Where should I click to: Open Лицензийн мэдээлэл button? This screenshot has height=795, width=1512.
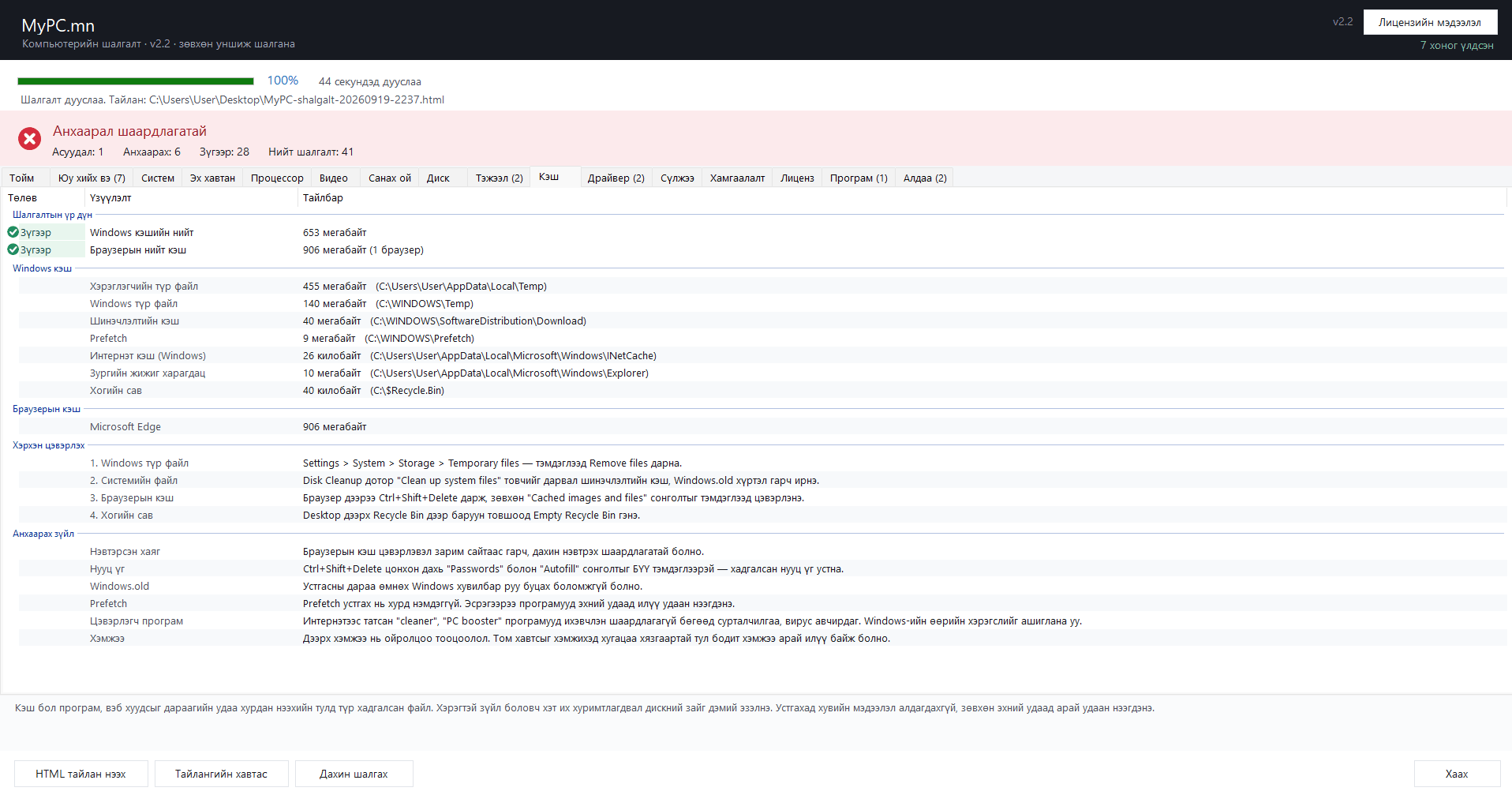[x=1430, y=22]
